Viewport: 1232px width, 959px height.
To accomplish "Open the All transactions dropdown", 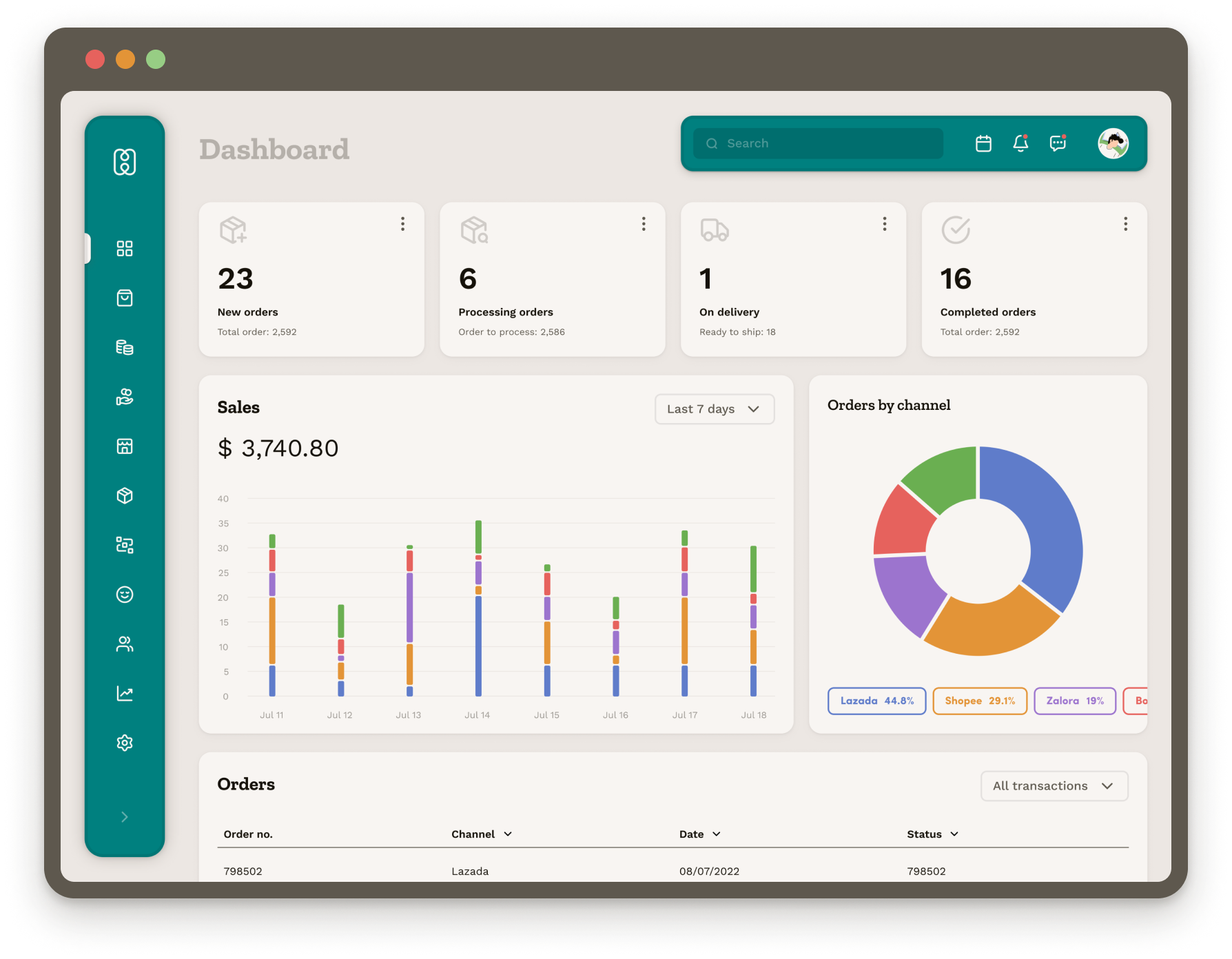I will (x=1054, y=785).
